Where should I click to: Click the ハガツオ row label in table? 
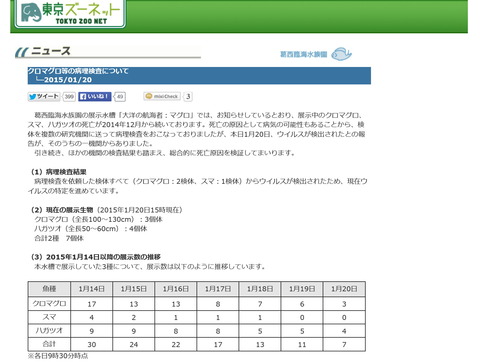pos(49,331)
